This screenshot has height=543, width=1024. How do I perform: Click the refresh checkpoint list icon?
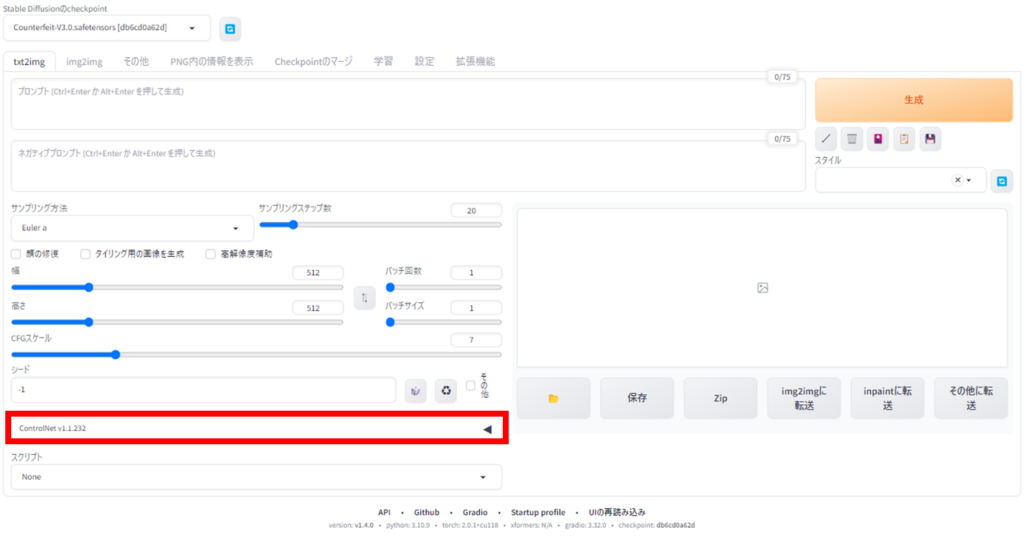[x=231, y=29]
